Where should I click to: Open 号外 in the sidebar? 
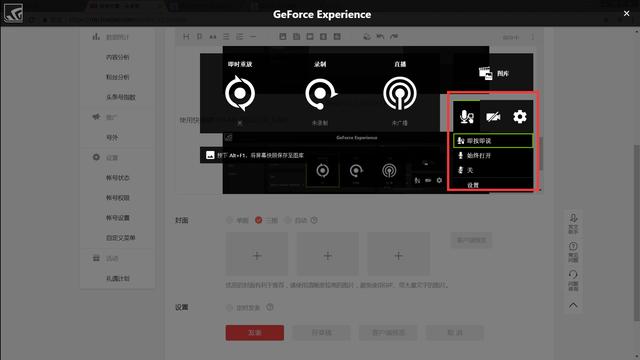112,138
